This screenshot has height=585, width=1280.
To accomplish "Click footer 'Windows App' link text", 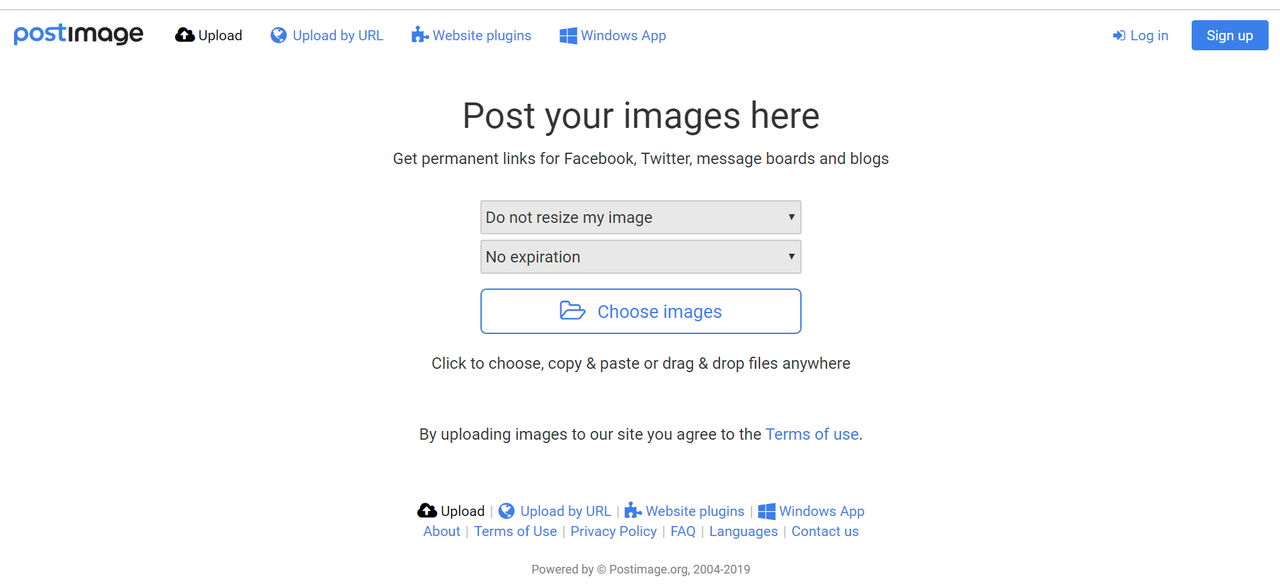I will click(822, 511).
